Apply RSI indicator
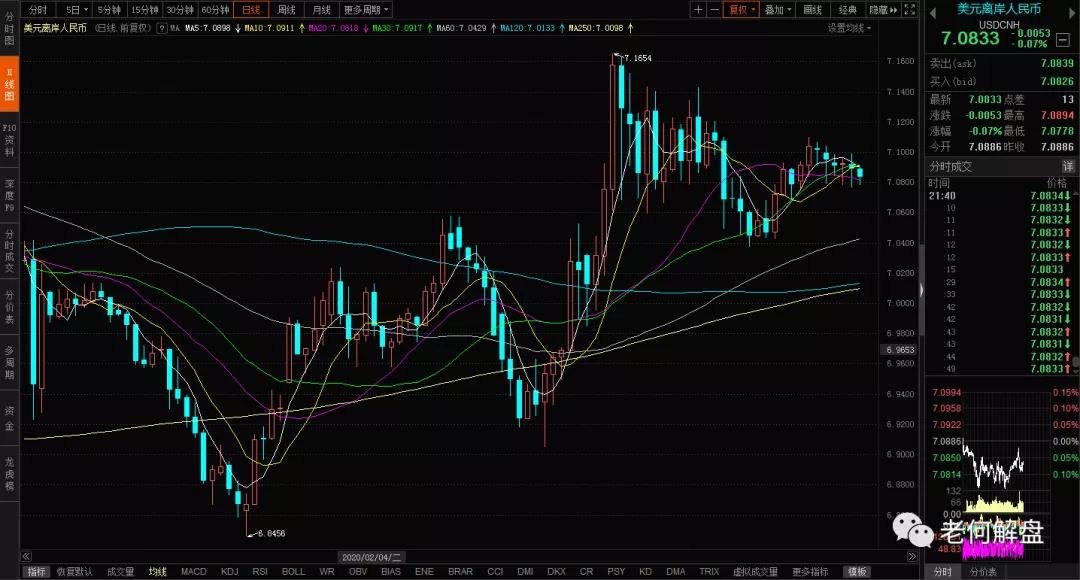Image resolution: width=1080 pixels, height=580 pixels. 260,572
